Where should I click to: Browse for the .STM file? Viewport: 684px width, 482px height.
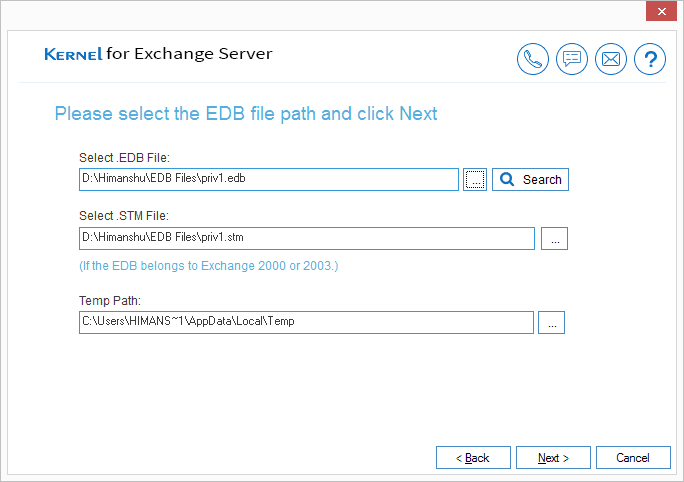click(554, 239)
